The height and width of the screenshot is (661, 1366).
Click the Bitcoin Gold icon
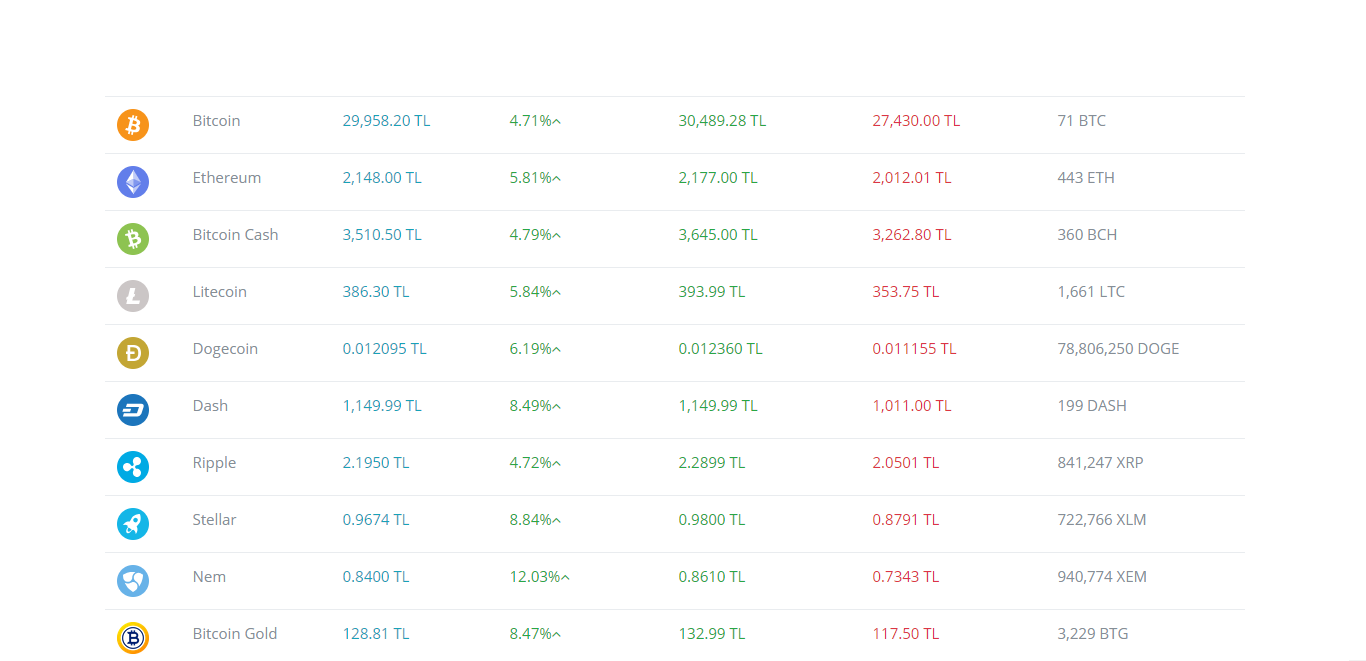(133, 638)
